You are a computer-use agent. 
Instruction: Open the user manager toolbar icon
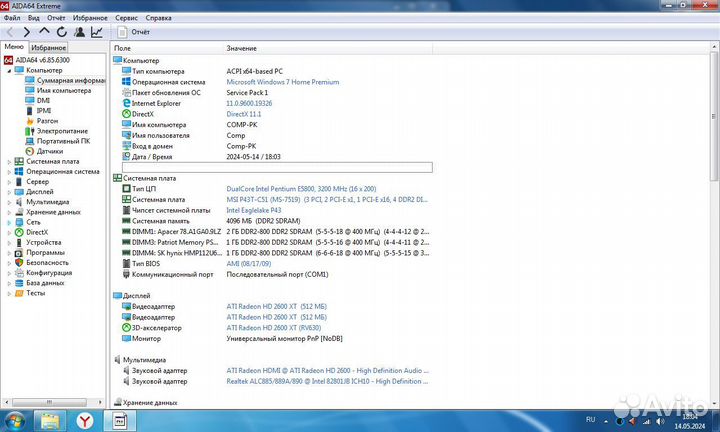pyautogui.click(x=79, y=32)
